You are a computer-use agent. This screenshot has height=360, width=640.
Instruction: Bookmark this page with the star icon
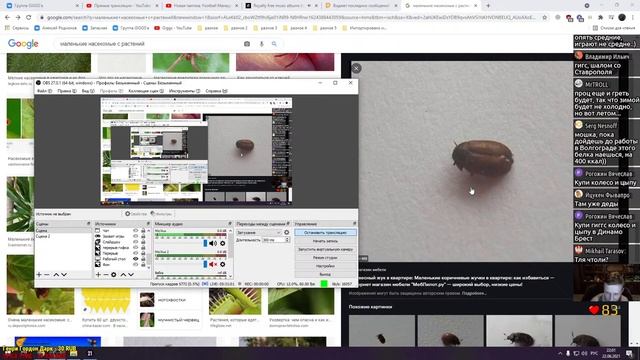[x=544, y=18]
